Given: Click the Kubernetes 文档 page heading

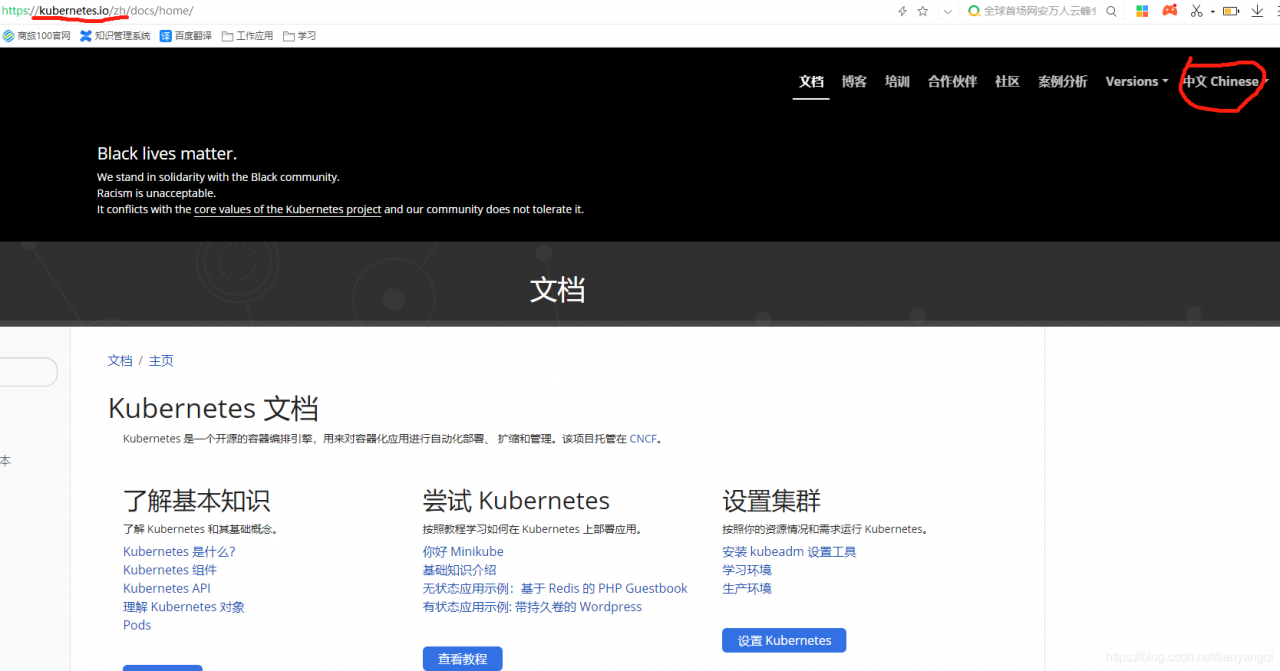Looking at the screenshot, I should (x=213, y=409).
